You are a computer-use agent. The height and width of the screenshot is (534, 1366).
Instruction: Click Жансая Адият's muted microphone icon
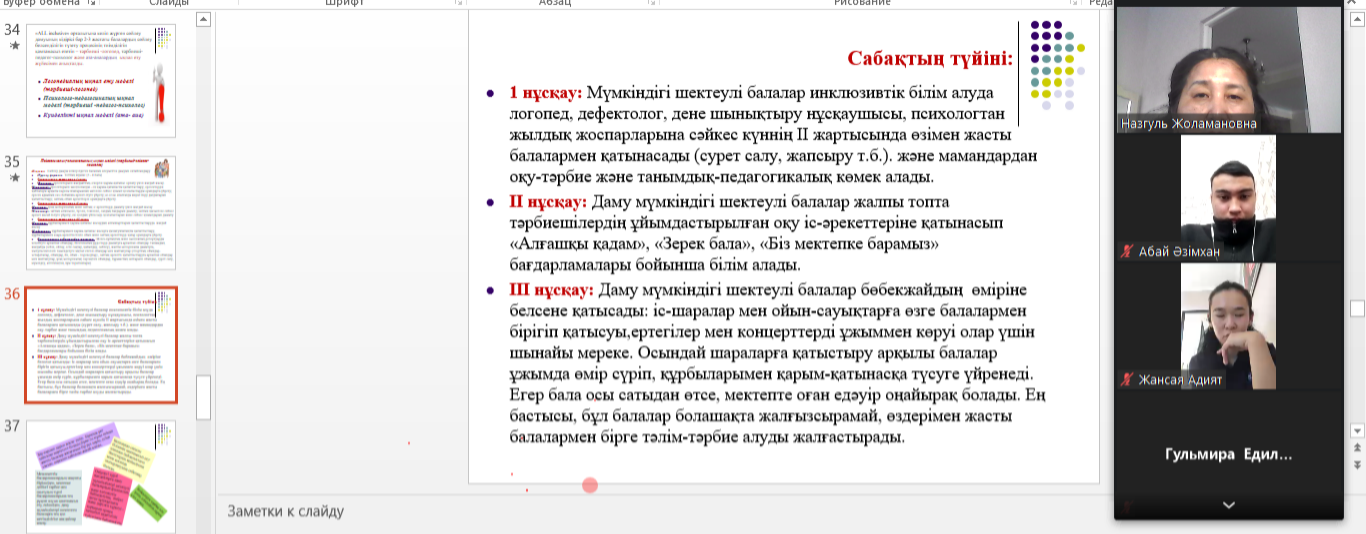point(1128,380)
